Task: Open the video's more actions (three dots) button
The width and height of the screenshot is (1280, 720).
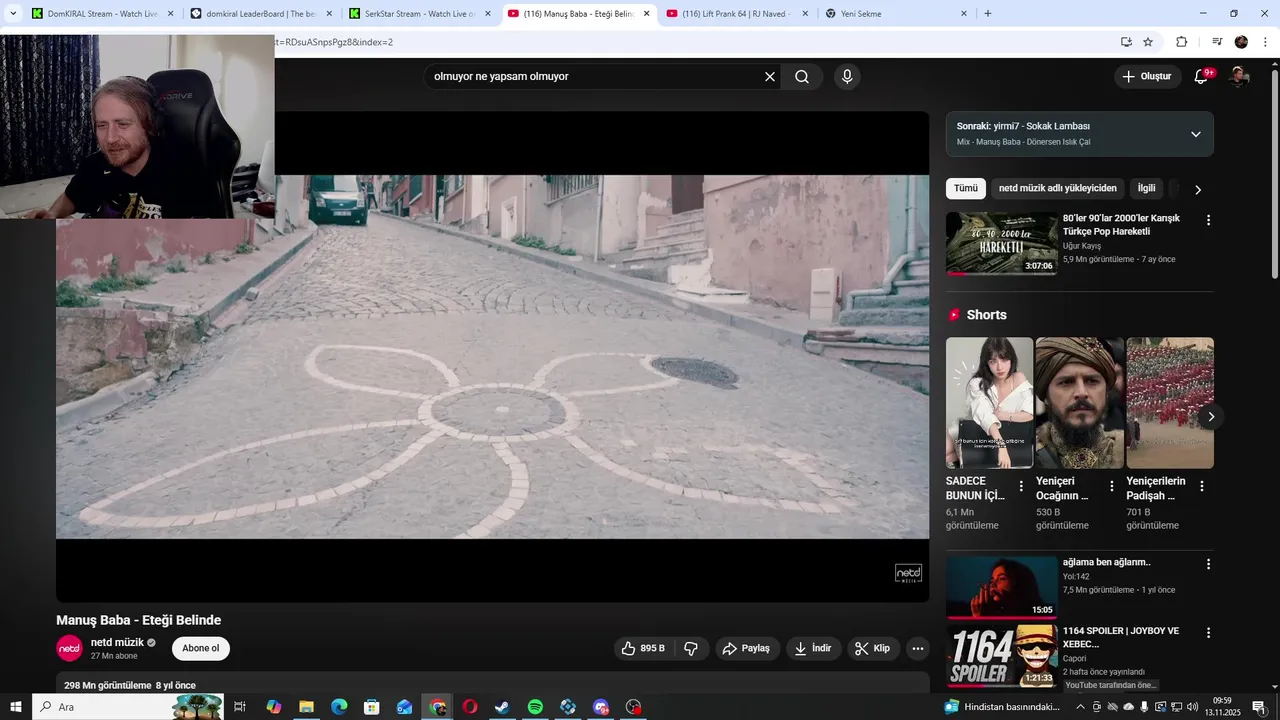Action: (x=918, y=648)
